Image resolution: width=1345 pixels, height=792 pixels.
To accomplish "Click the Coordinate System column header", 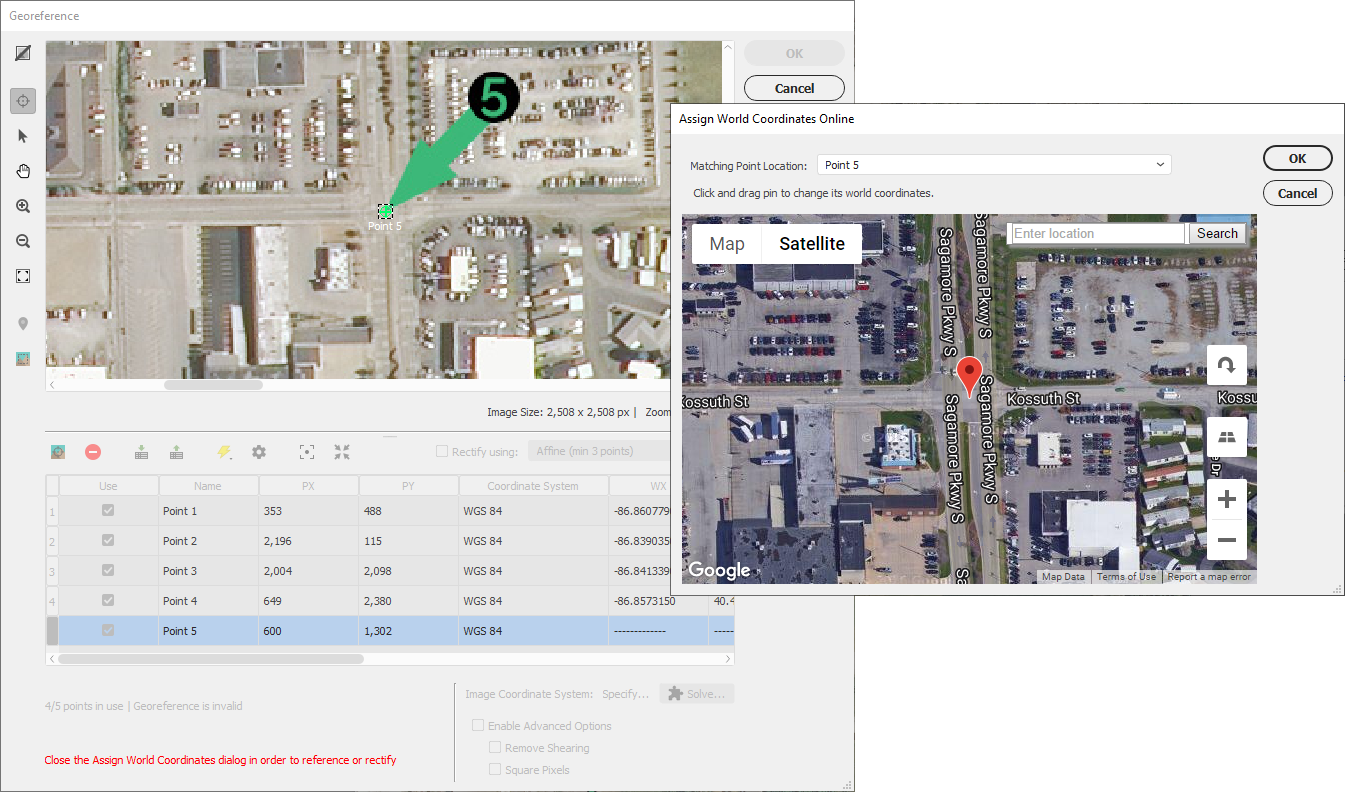I will pos(533,486).
